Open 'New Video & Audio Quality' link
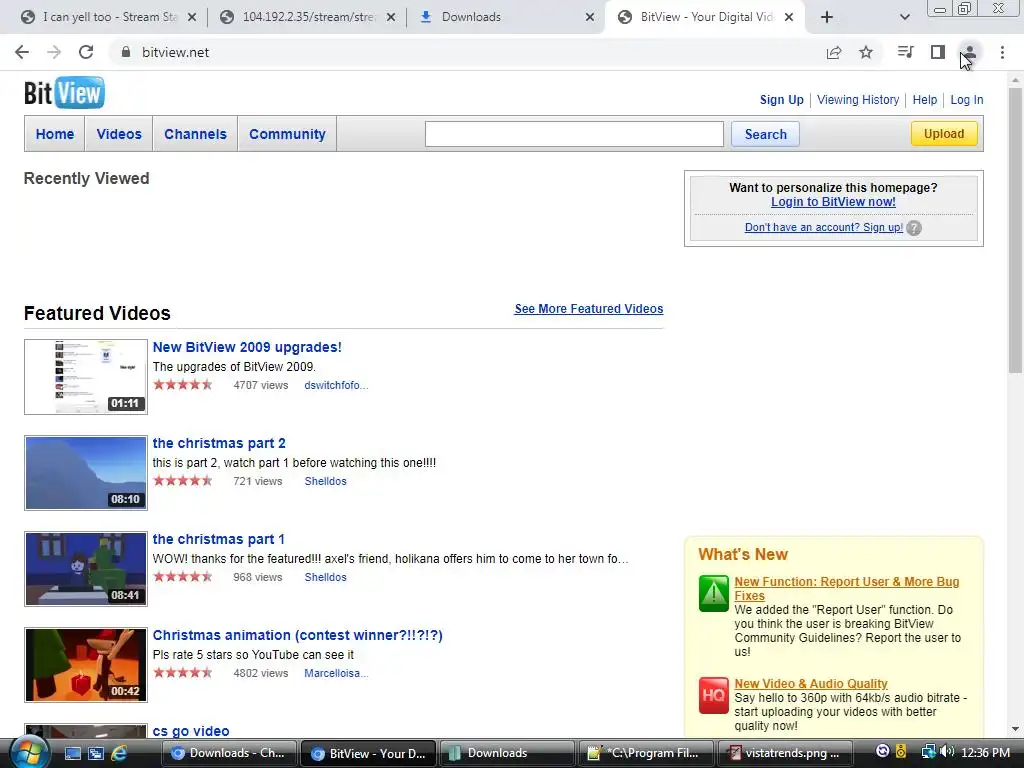This screenshot has height=768, width=1024. pos(810,684)
